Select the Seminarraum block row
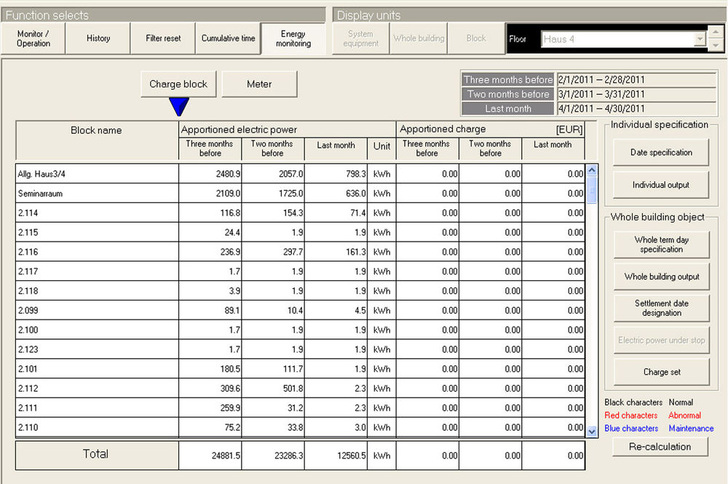728x484 pixels. click(x=97, y=194)
